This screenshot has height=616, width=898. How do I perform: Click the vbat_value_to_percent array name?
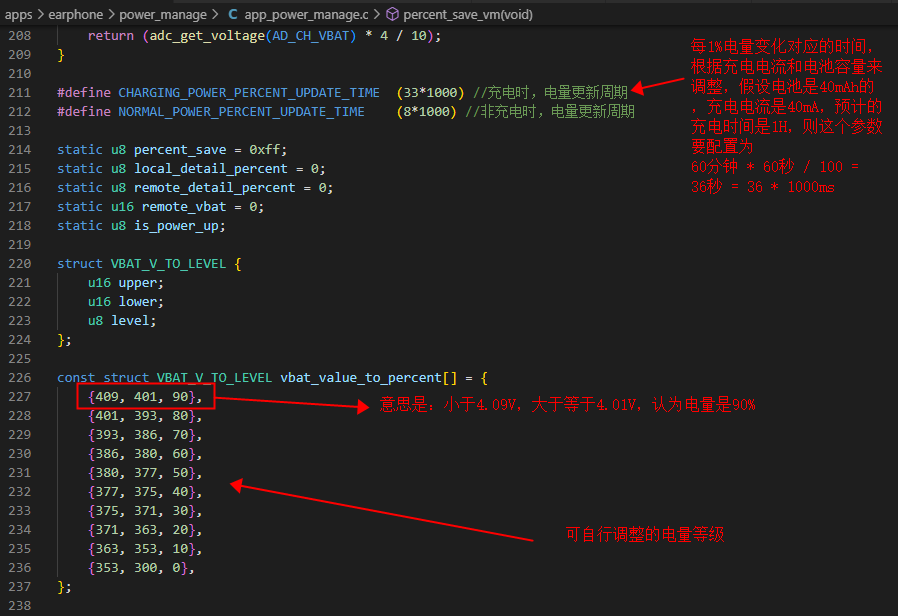[x=361, y=377]
